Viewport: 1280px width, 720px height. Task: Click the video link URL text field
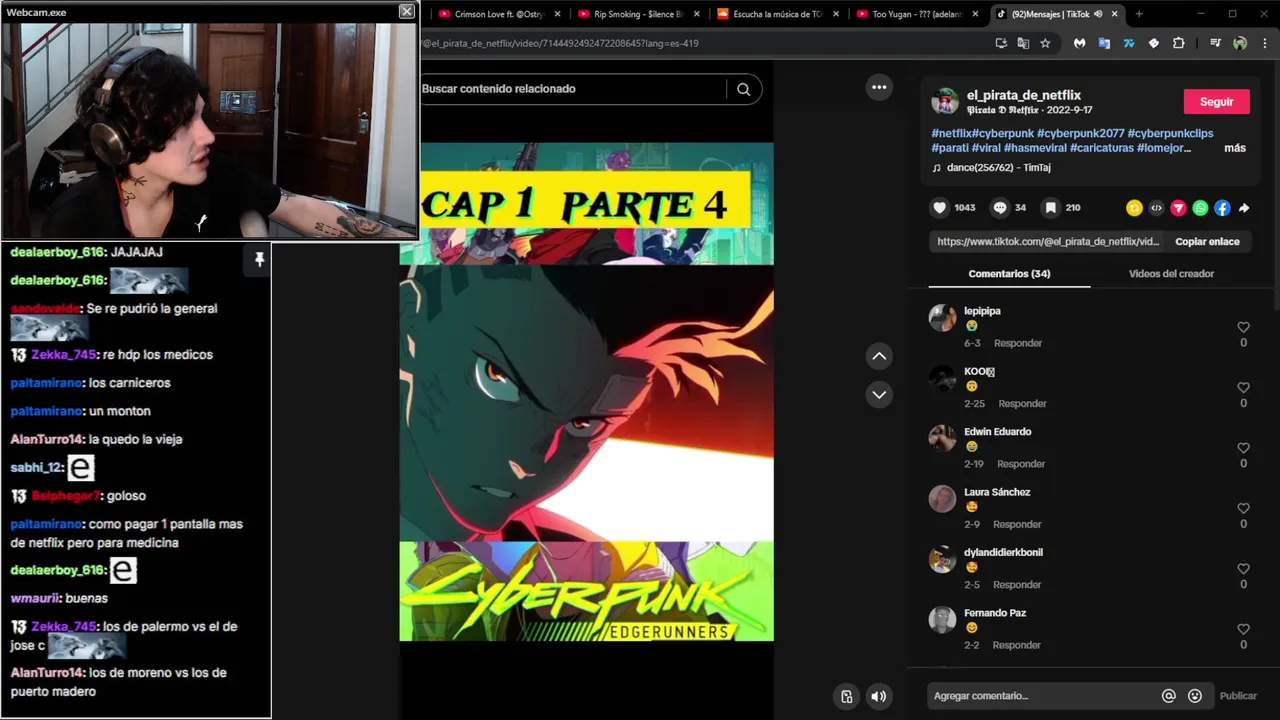point(1048,242)
